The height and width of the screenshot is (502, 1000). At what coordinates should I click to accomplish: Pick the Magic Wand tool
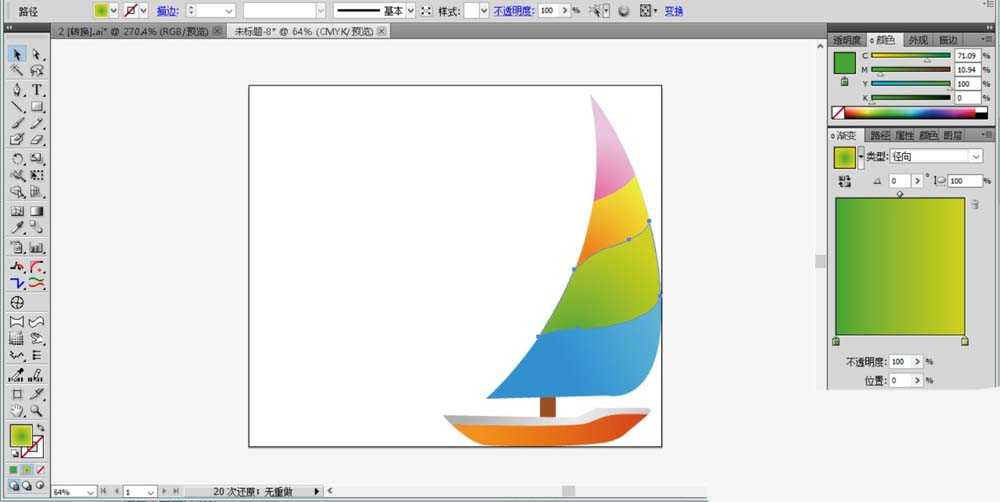(x=17, y=71)
